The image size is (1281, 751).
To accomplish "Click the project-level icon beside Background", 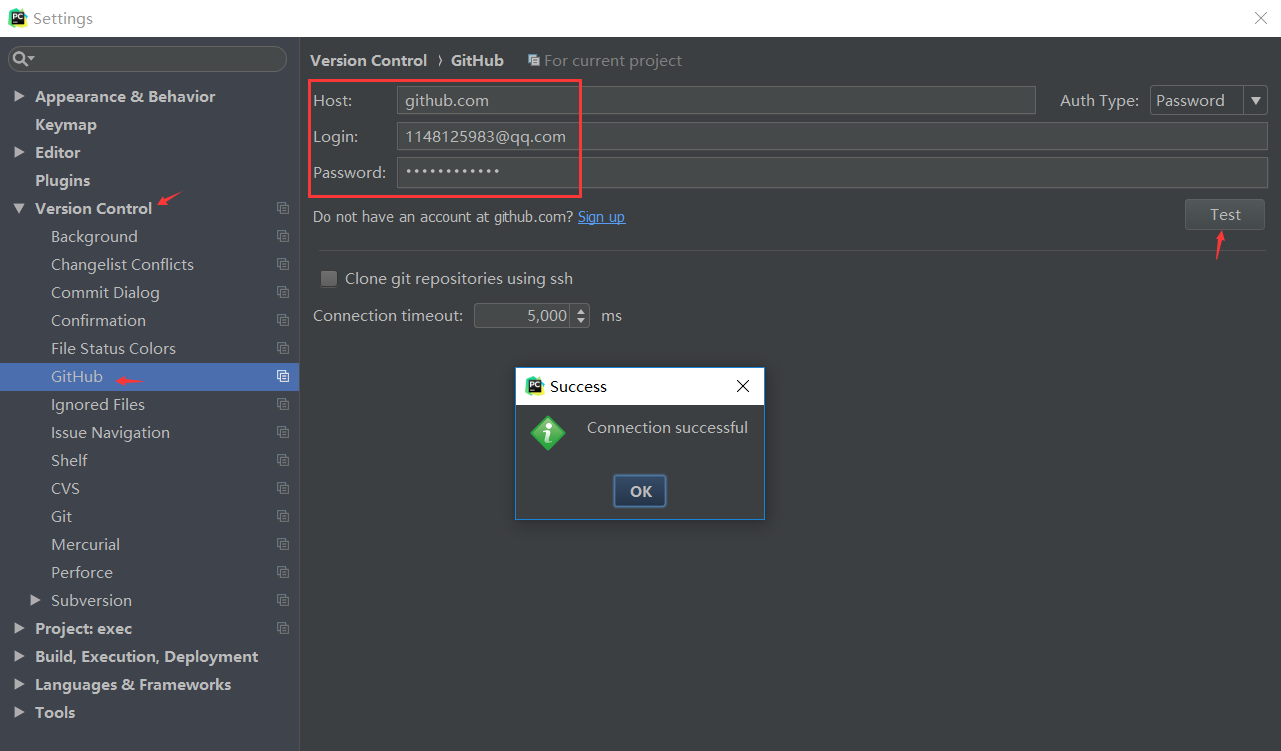I will click(x=283, y=237).
